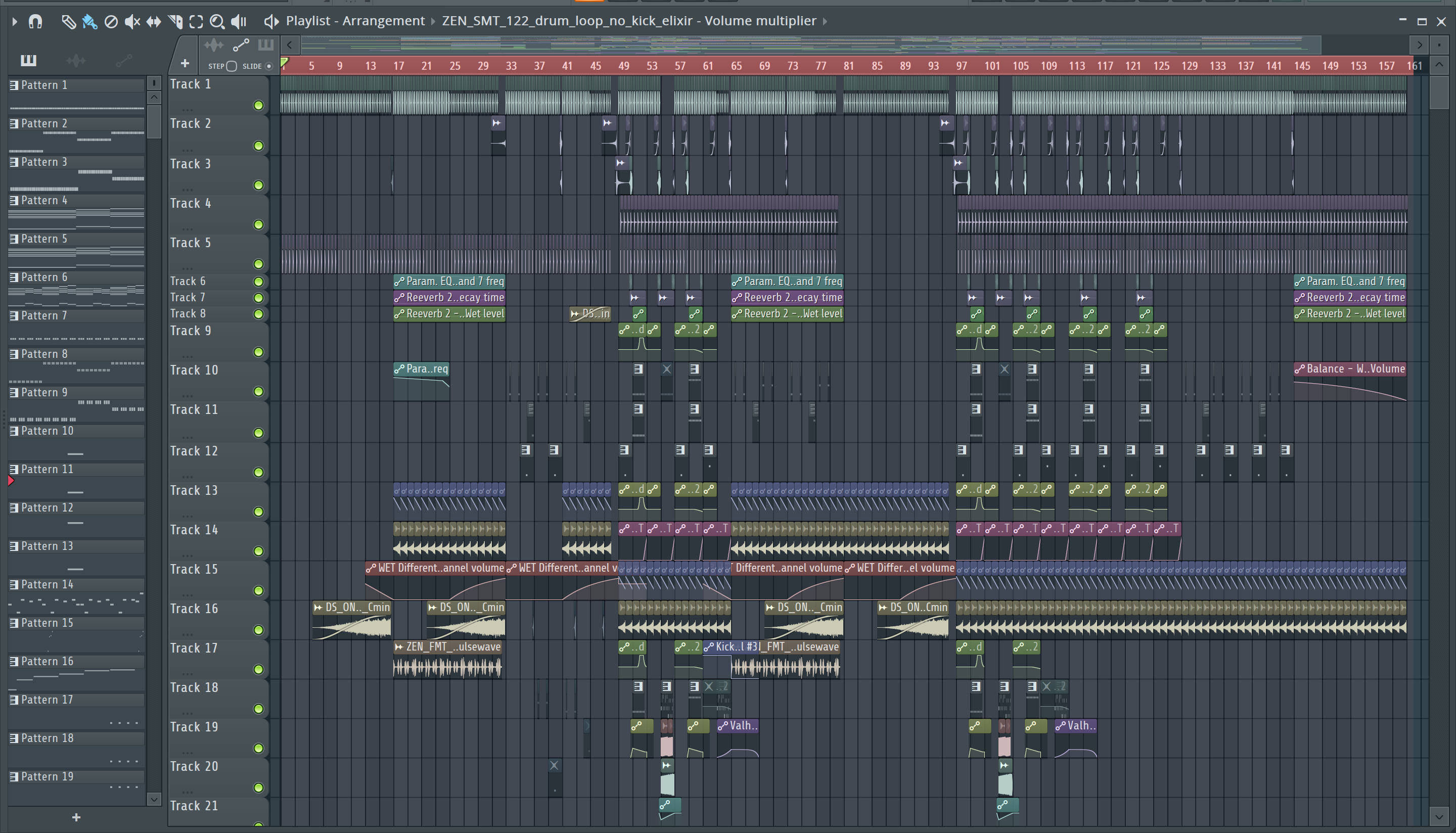Mute Track 10 with its green light
The height and width of the screenshot is (833, 1456).
(258, 391)
